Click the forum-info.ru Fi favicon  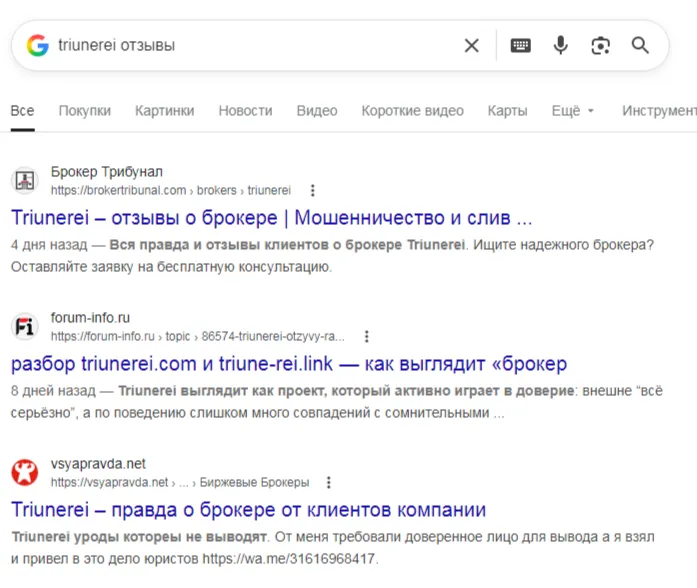point(25,326)
